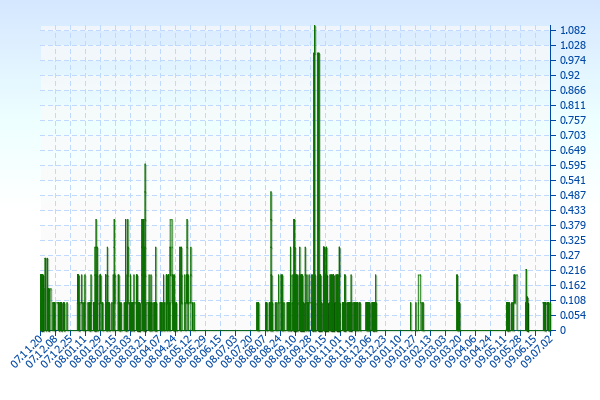
Task: Select the 0.433 y-axis label
Action: tap(573, 210)
